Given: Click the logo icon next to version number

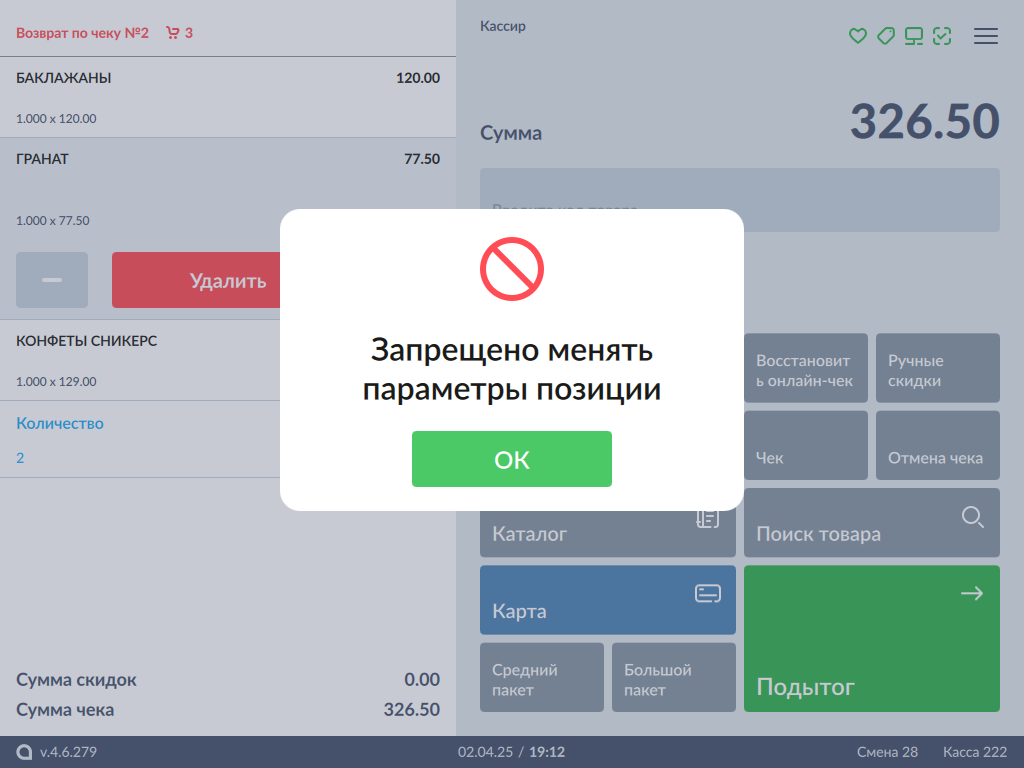Looking at the screenshot, I should pyautogui.click(x=24, y=752).
